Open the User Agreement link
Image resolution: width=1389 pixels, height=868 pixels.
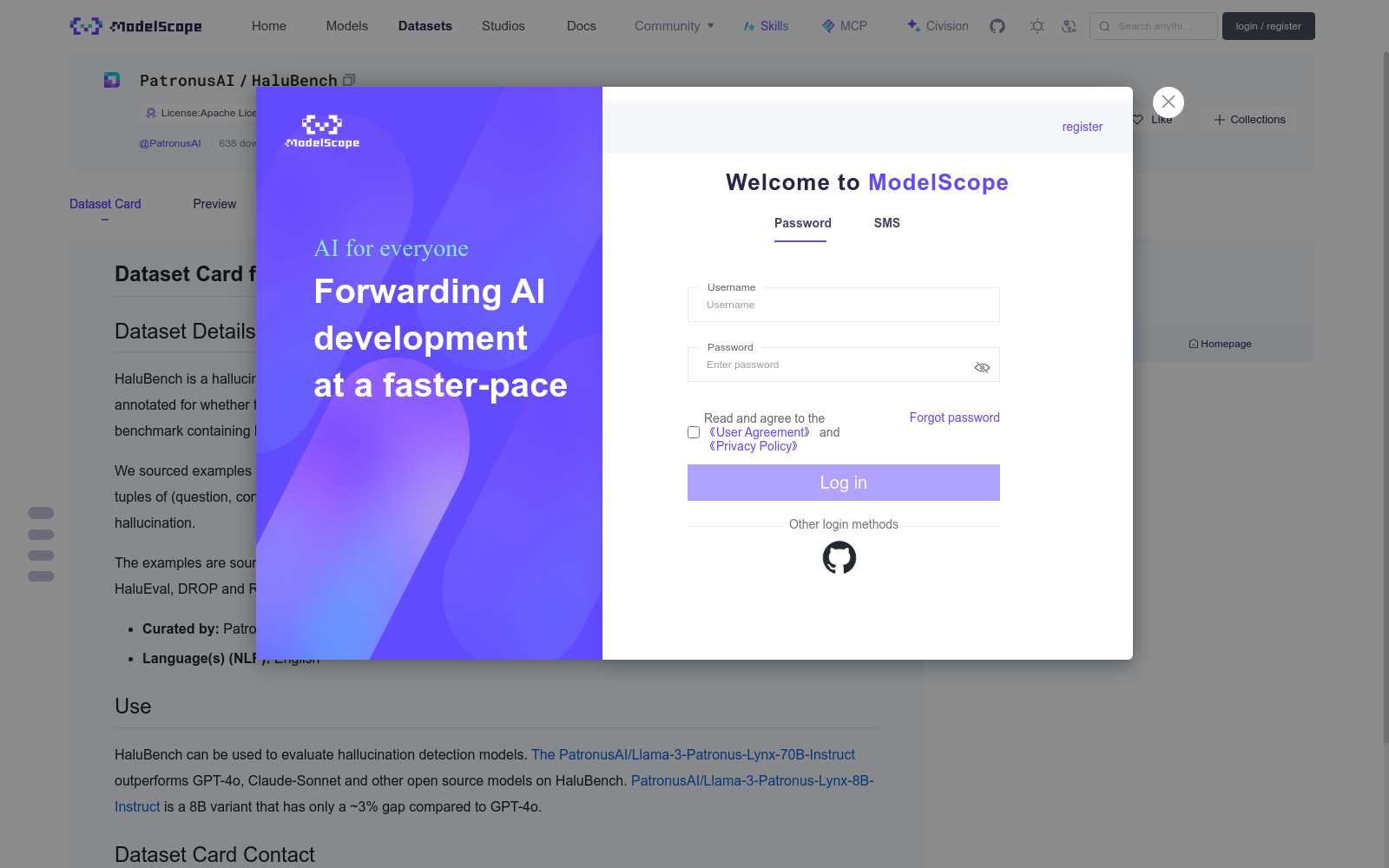760,432
